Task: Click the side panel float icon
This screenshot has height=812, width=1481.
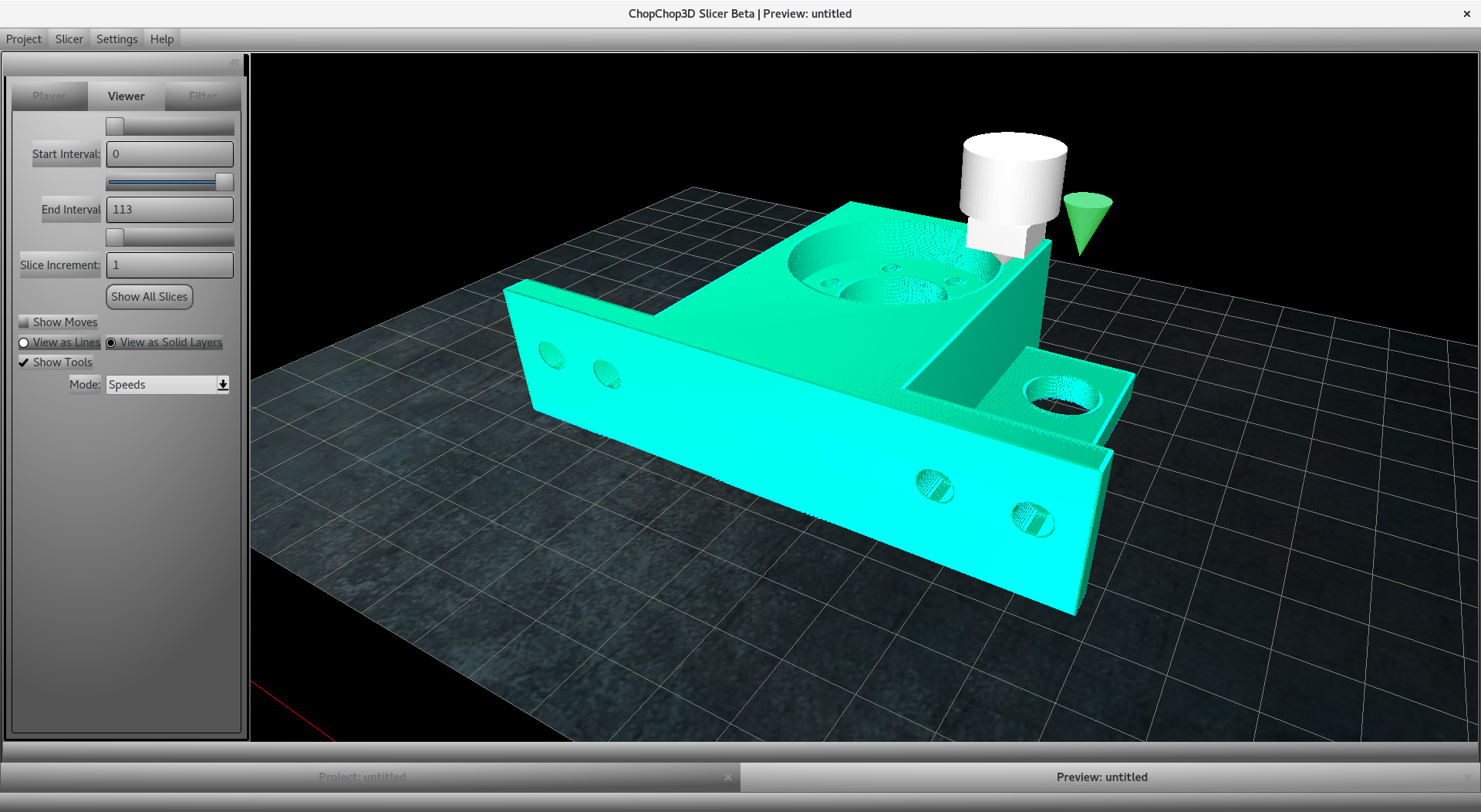Action: [x=234, y=63]
